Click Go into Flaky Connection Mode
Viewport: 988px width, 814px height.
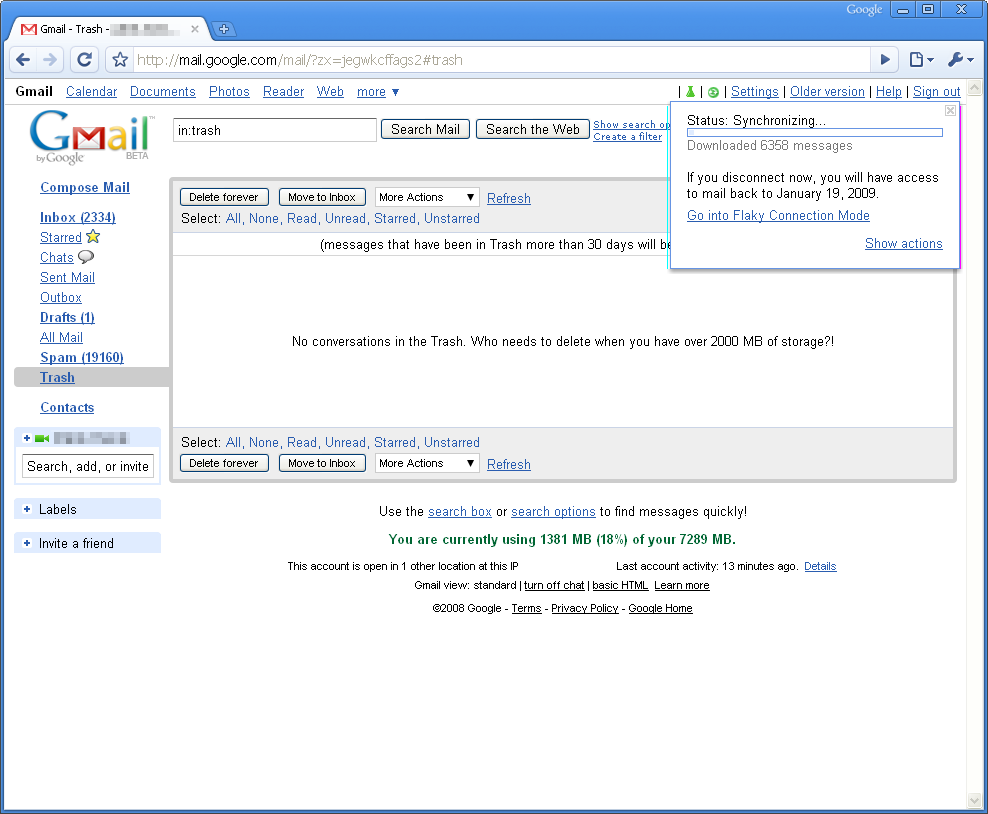click(778, 215)
